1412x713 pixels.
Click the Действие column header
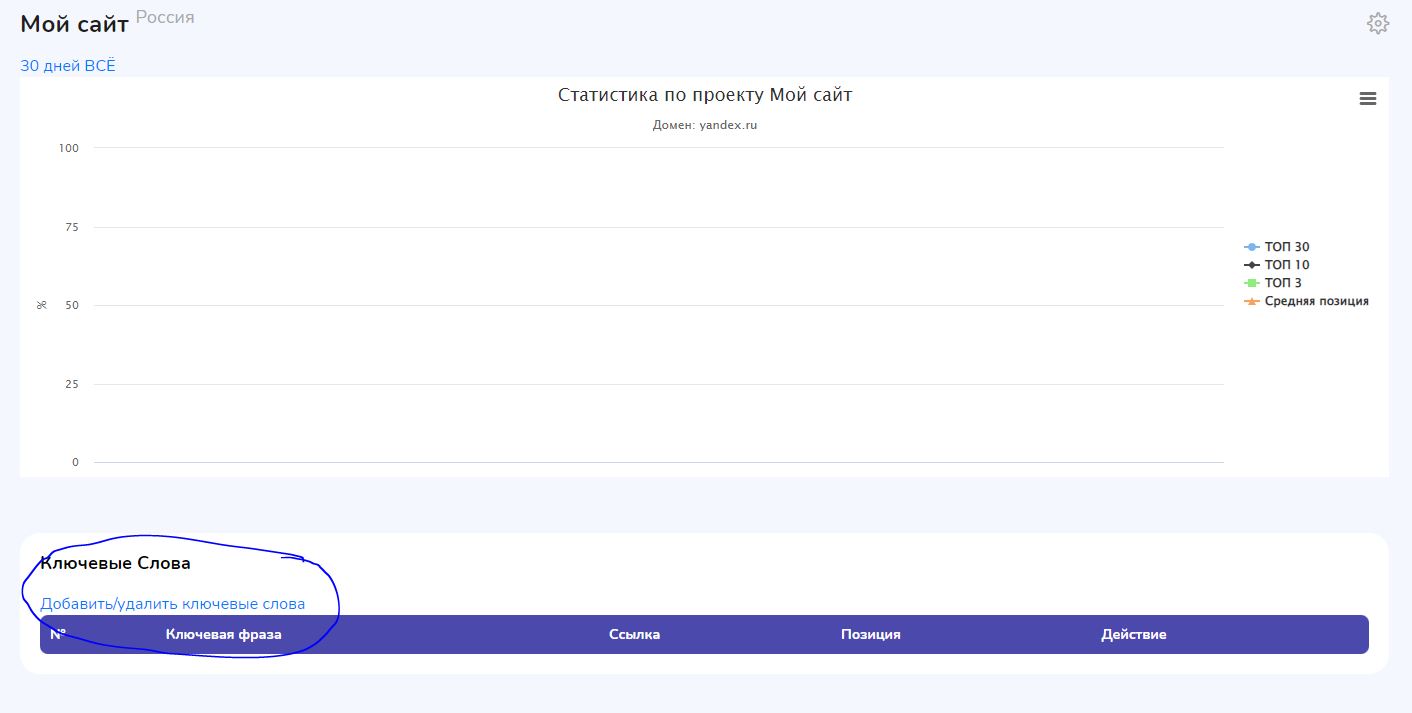pos(1133,634)
